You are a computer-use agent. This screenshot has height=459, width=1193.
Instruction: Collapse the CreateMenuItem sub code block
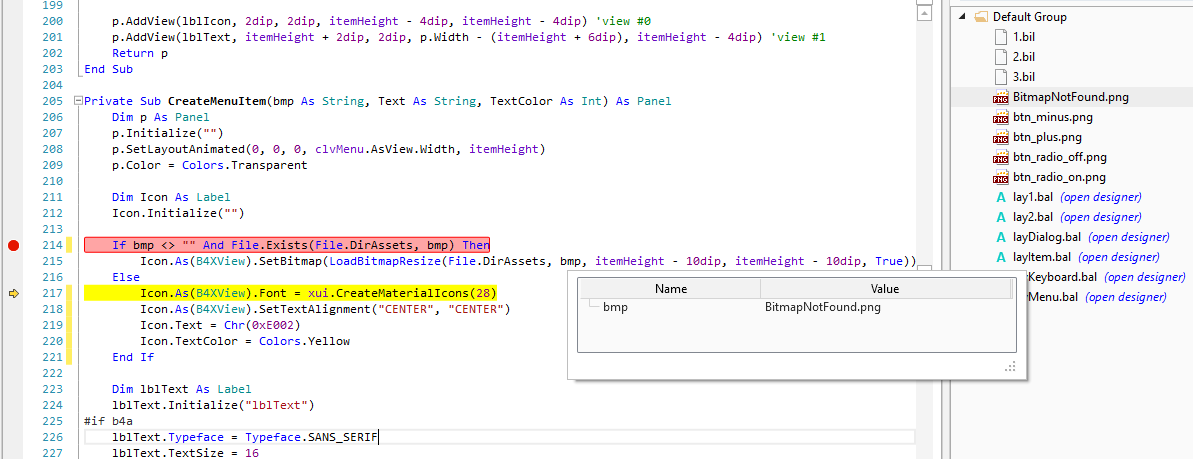[x=78, y=101]
